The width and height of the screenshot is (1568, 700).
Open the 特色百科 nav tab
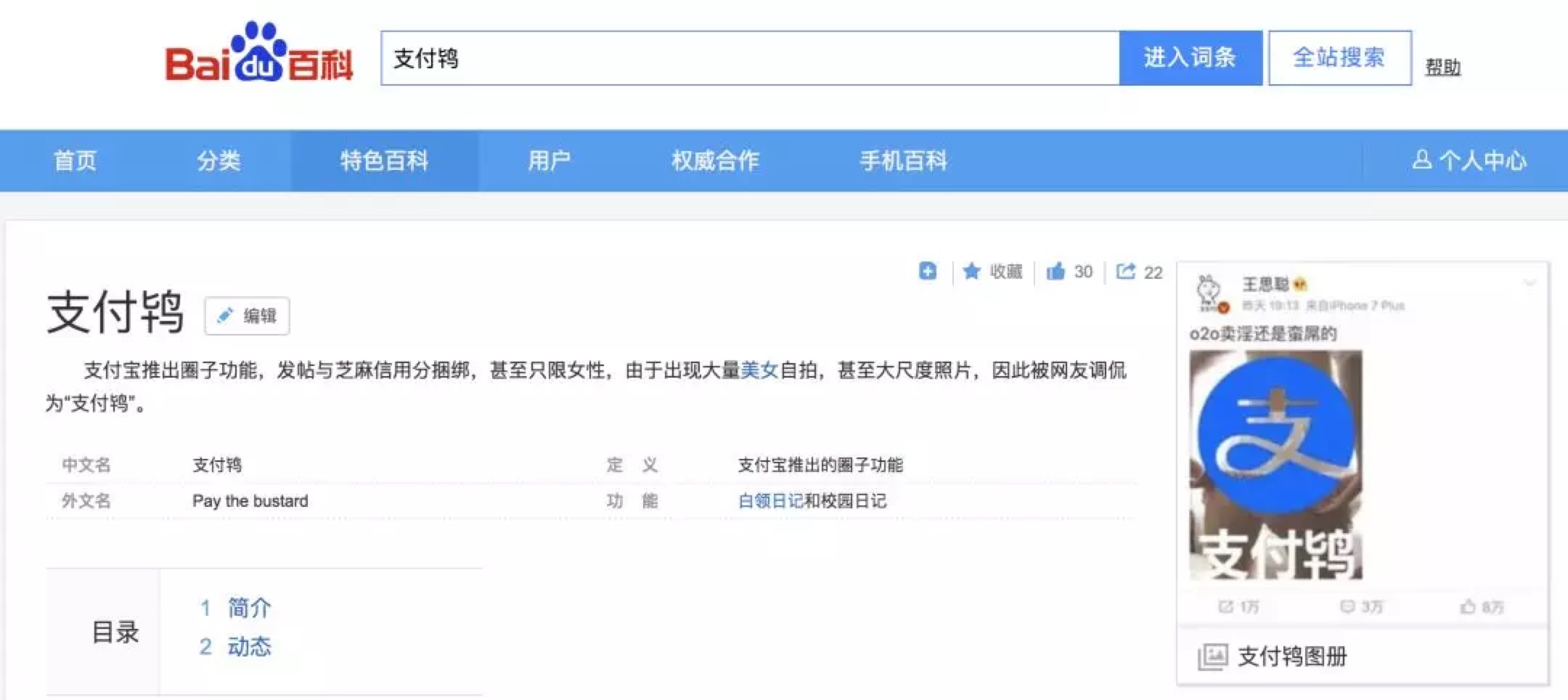pyautogui.click(x=385, y=160)
